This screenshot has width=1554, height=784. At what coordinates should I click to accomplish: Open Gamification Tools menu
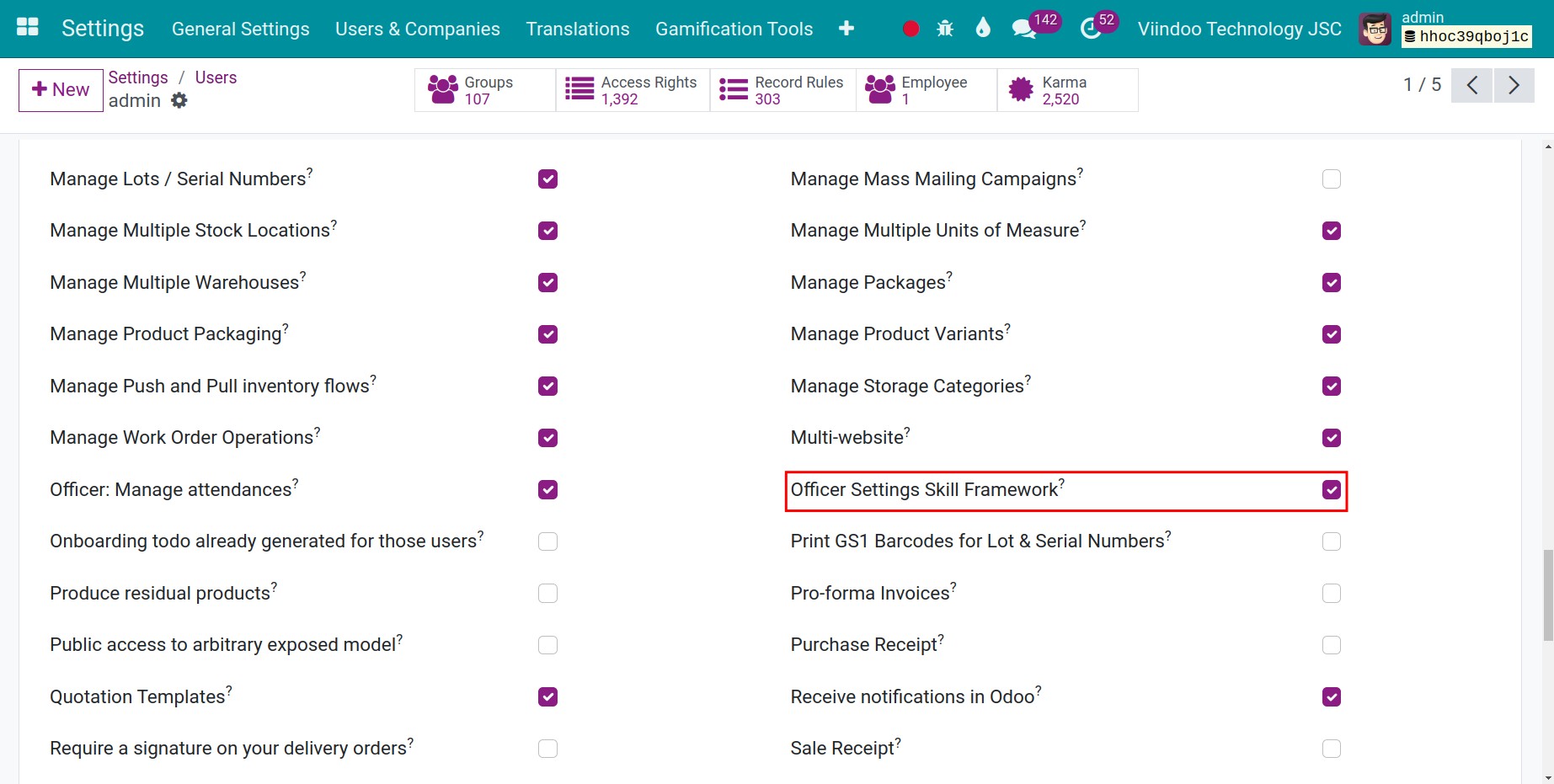pos(734,29)
